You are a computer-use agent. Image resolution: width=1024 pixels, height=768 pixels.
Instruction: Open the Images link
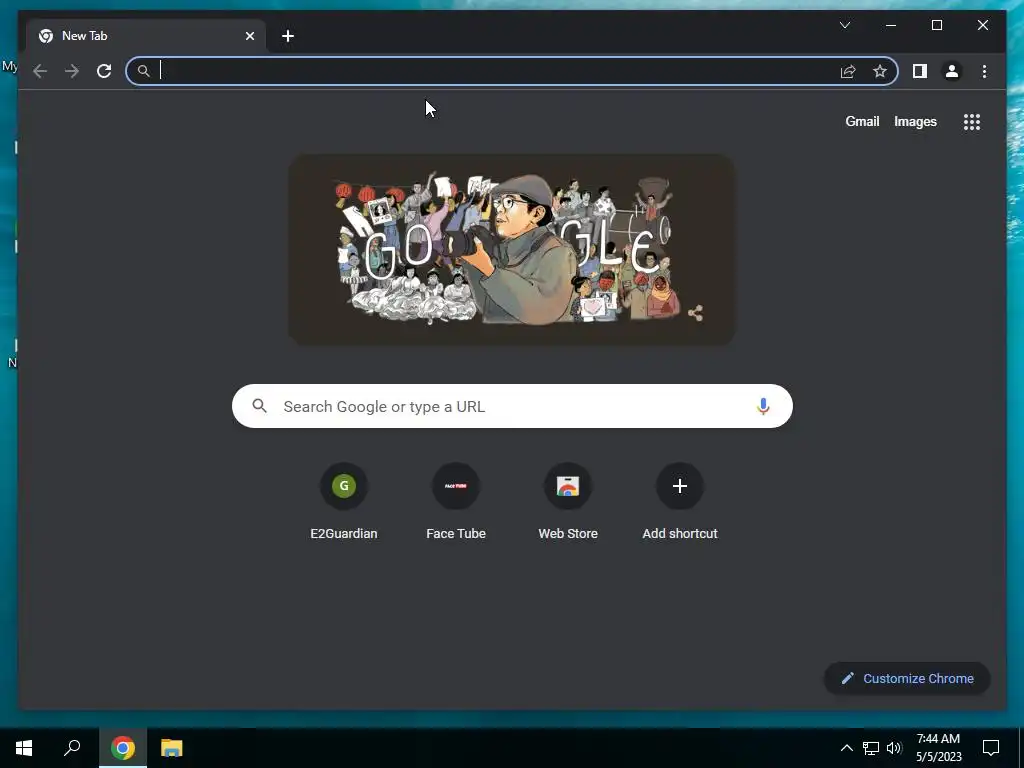(x=915, y=121)
